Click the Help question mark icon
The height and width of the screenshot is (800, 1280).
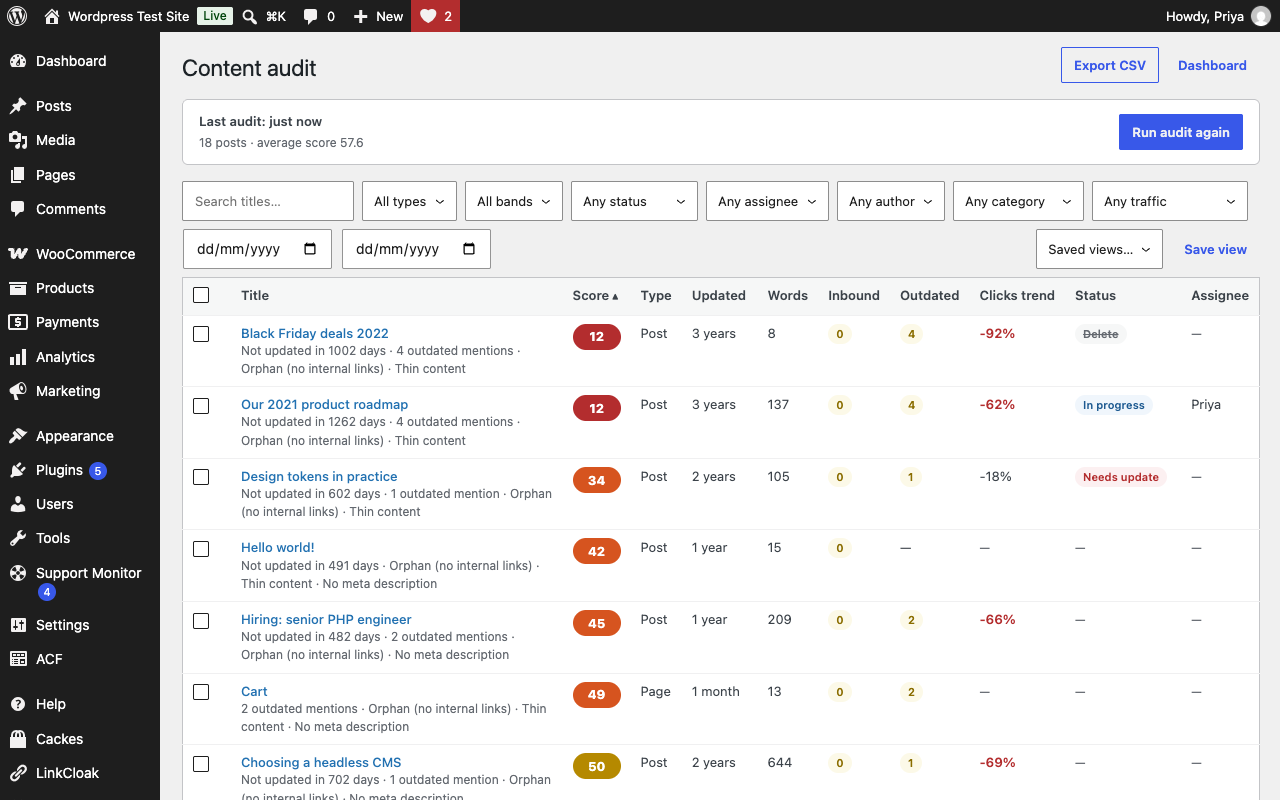click(x=18, y=704)
